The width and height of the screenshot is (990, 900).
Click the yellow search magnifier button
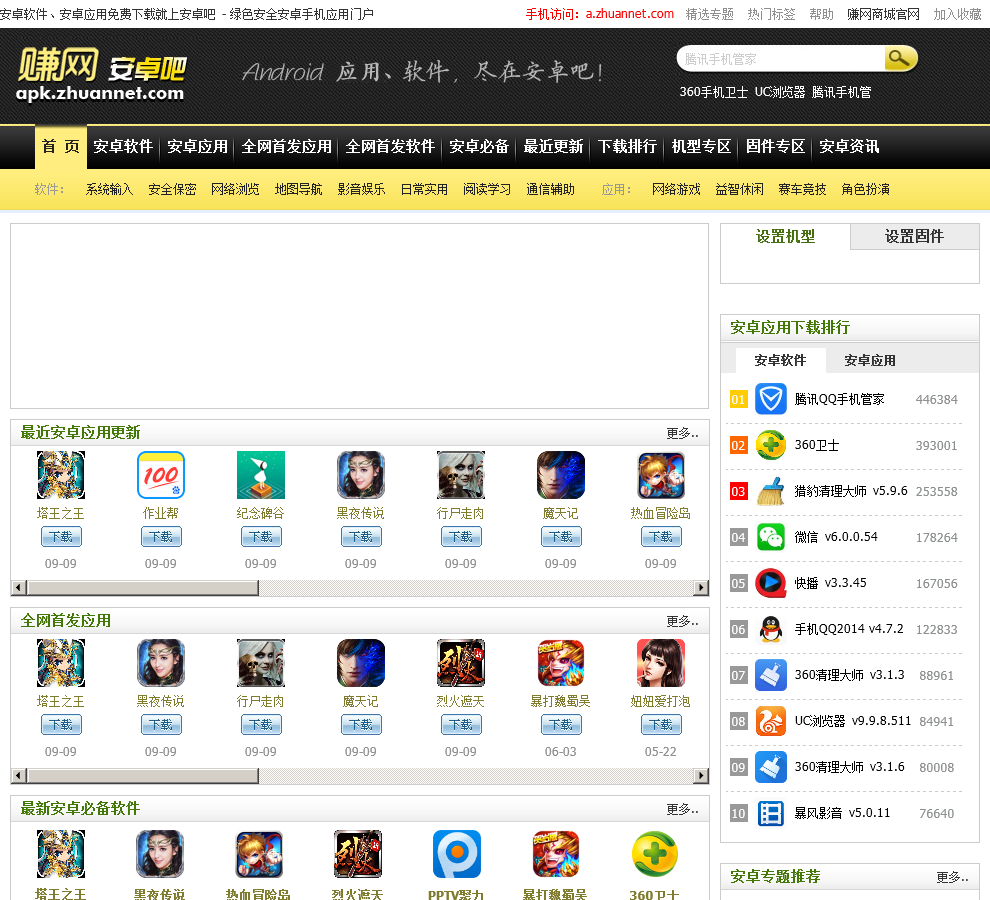pos(900,59)
